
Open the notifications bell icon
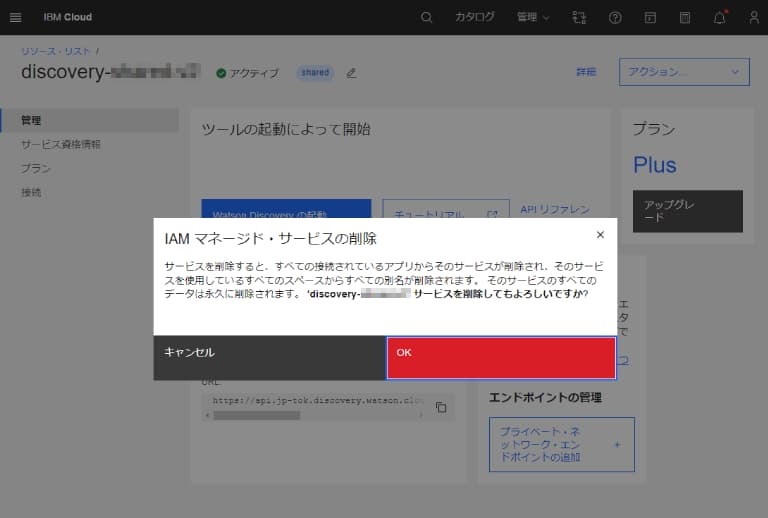[720, 18]
